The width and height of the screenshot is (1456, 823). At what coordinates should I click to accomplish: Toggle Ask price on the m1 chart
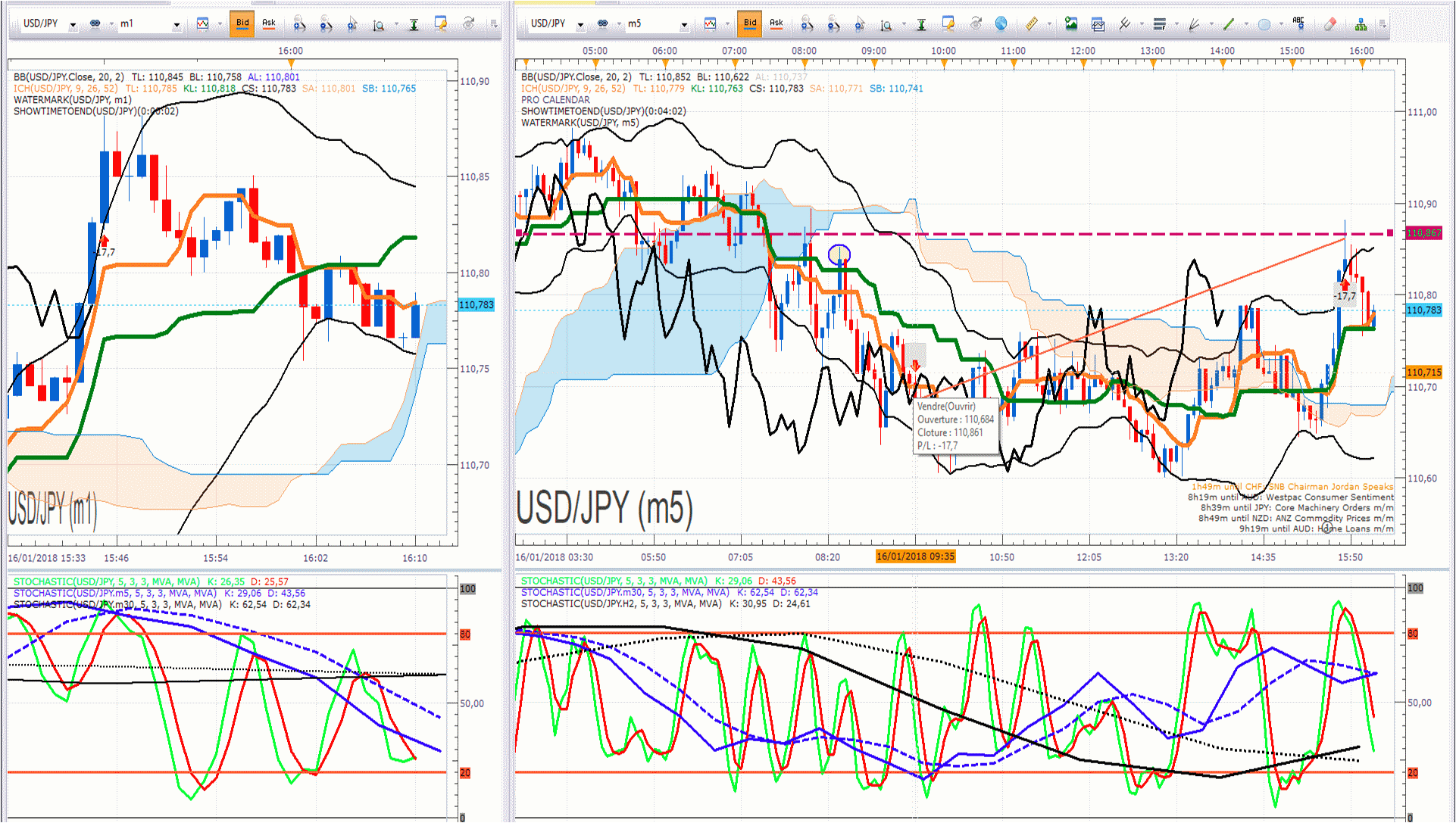pos(269,23)
